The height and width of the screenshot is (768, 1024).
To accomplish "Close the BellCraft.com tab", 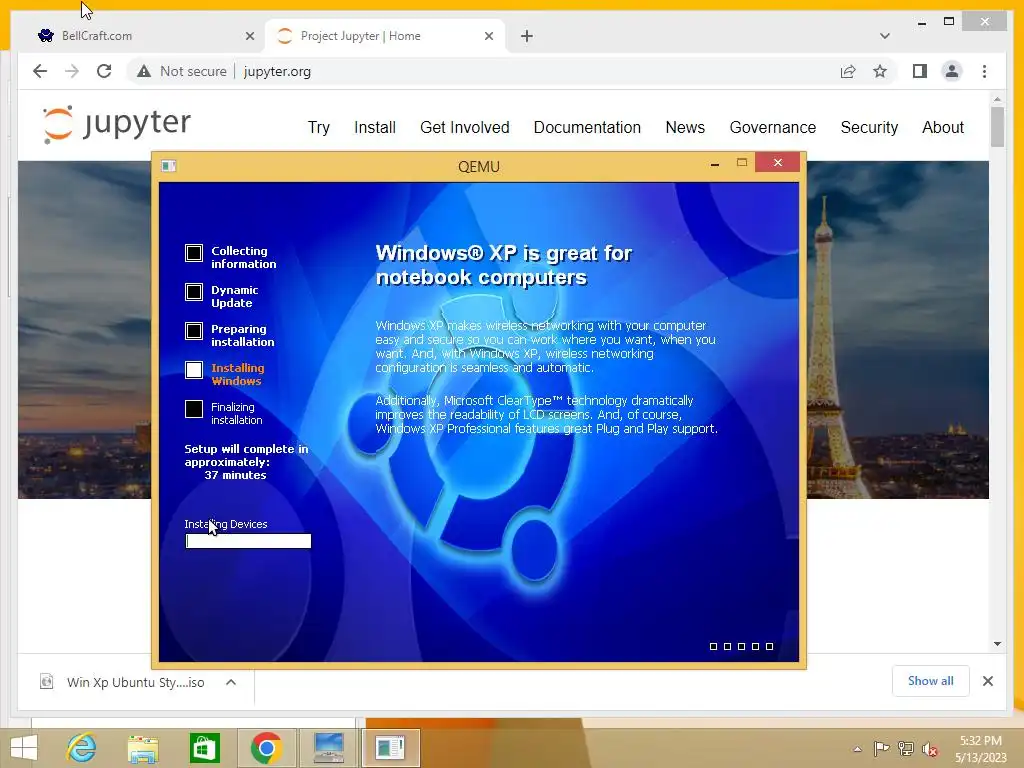I will pyautogui.click(x=249, y=36).
